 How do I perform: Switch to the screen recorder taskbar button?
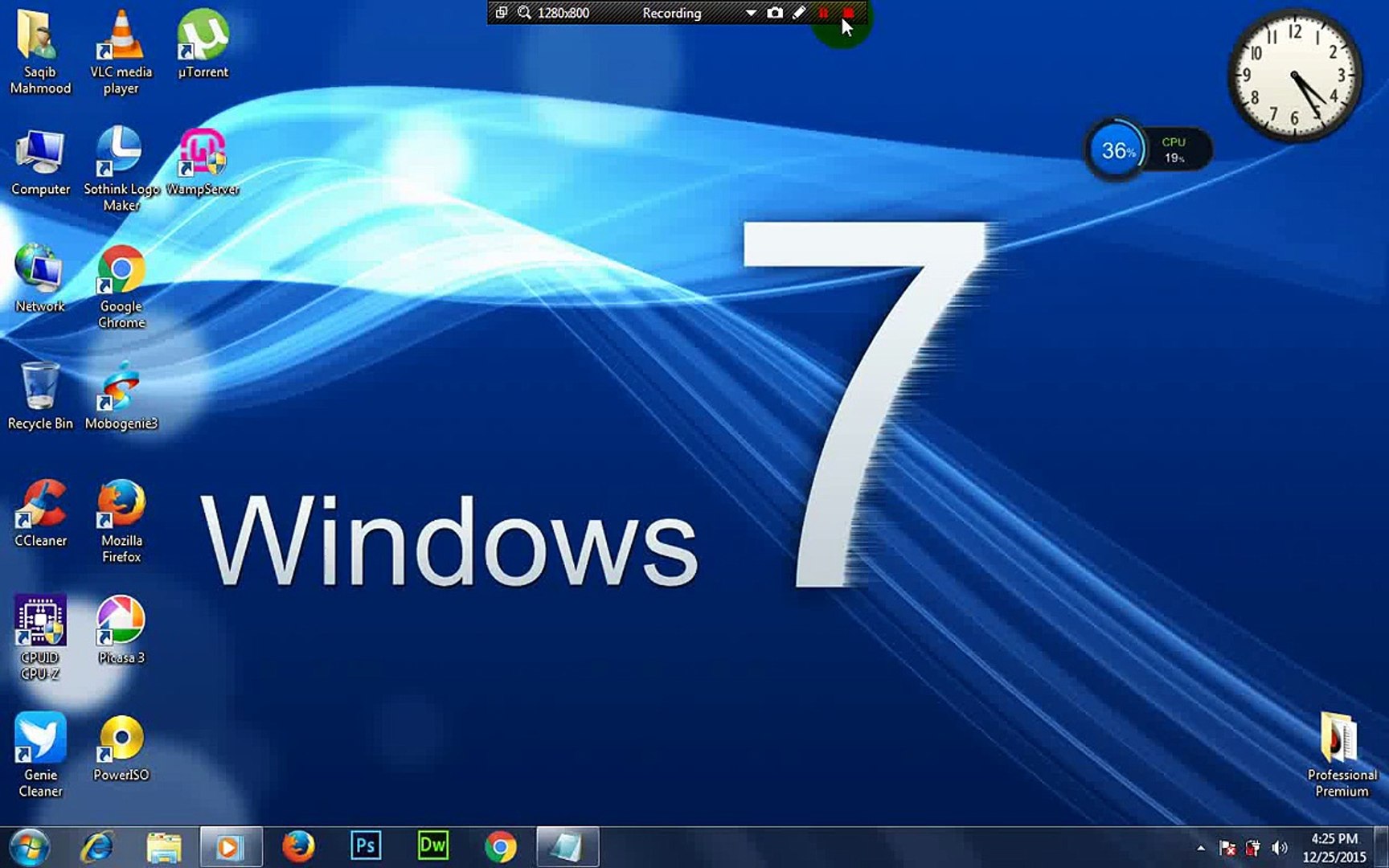coord(567,847)
